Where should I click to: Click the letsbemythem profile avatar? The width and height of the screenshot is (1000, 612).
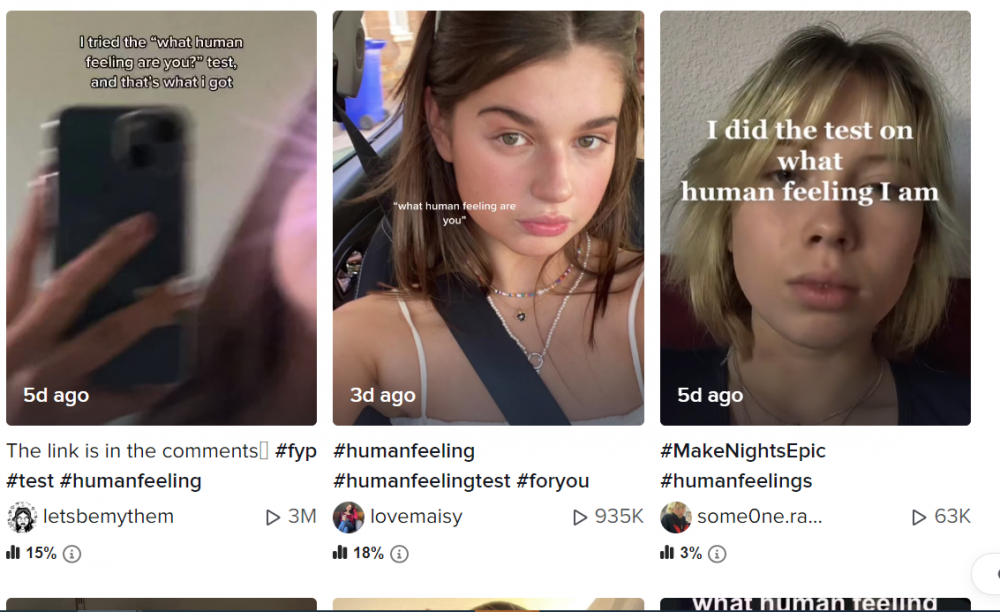pyautogui.click(x=22, y=517)
